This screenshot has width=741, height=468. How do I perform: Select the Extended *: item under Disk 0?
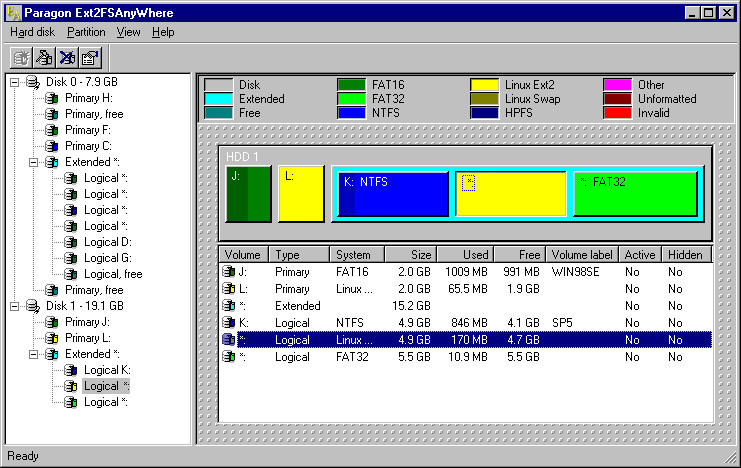(92, 162)
